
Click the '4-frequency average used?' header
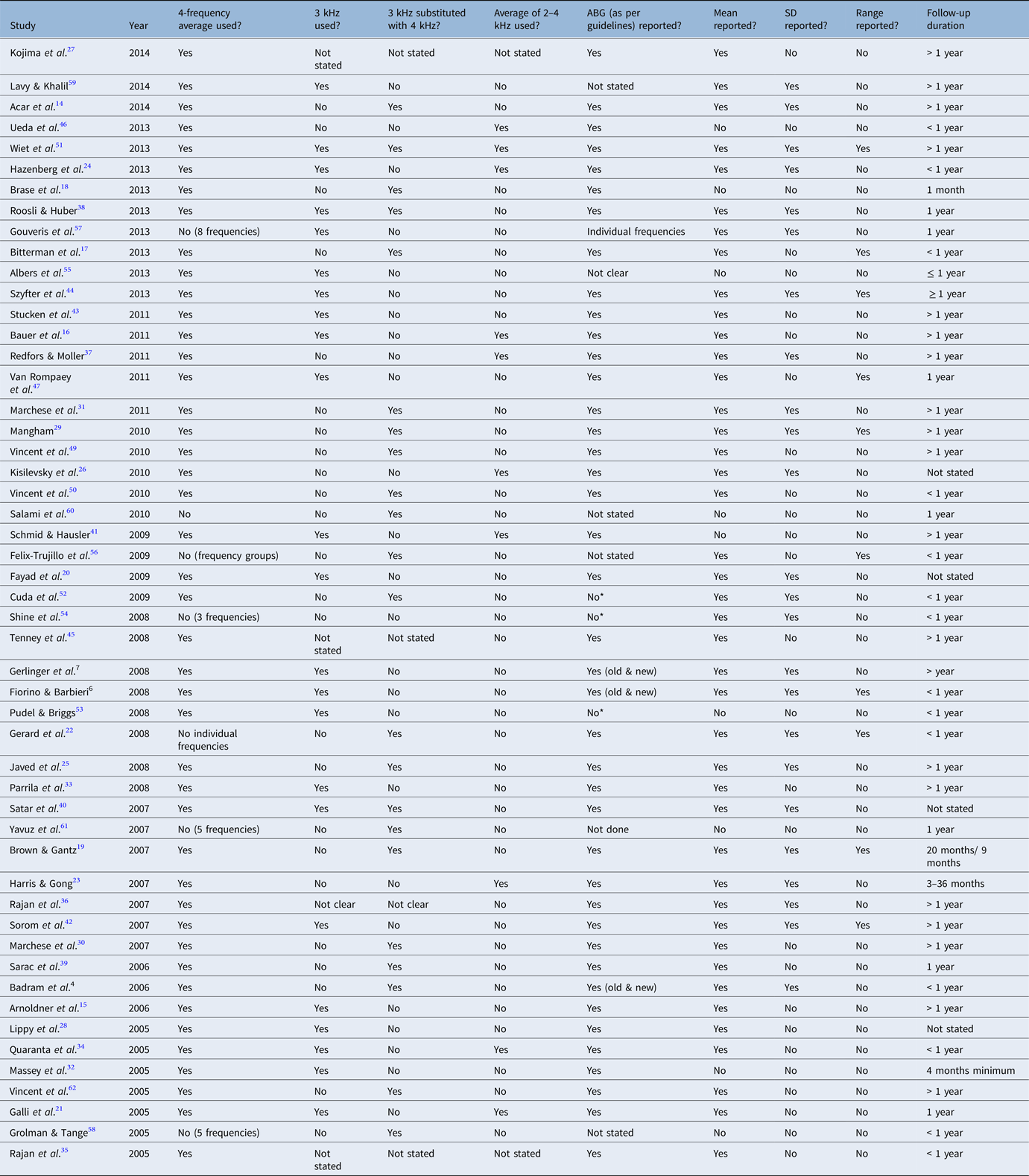[209, 19]
